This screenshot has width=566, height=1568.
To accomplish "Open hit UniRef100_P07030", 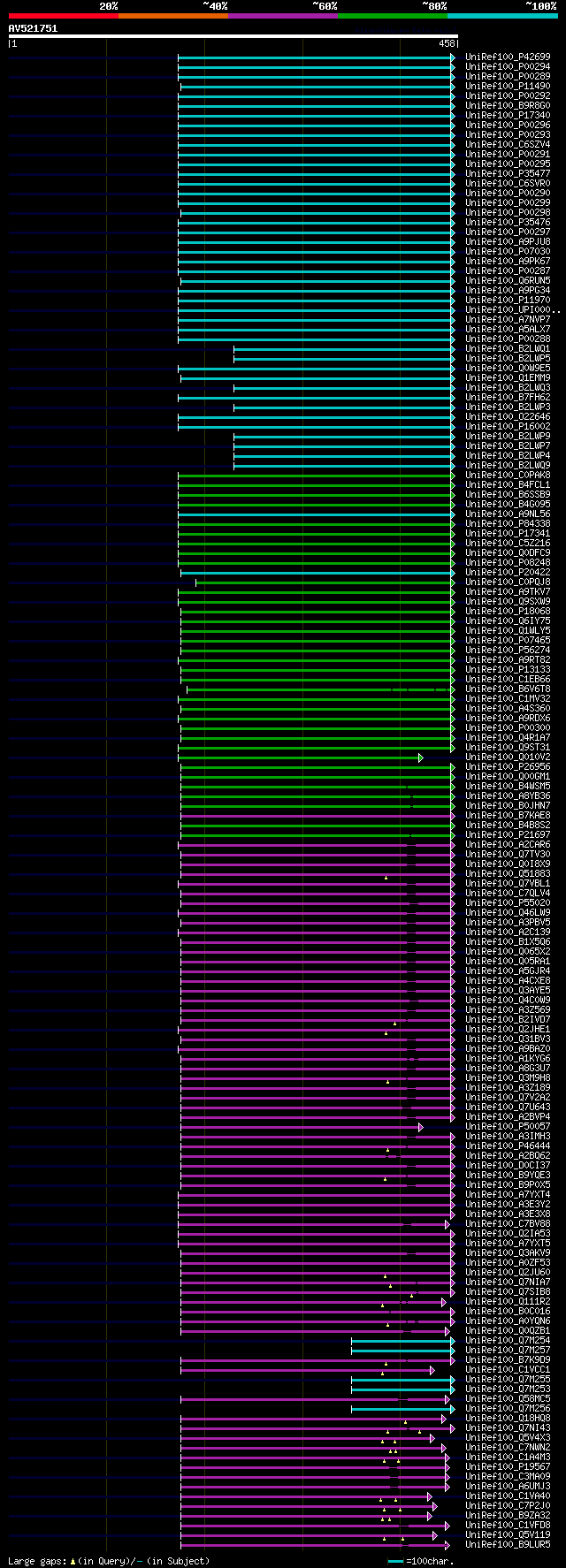I will click(508, 252).
